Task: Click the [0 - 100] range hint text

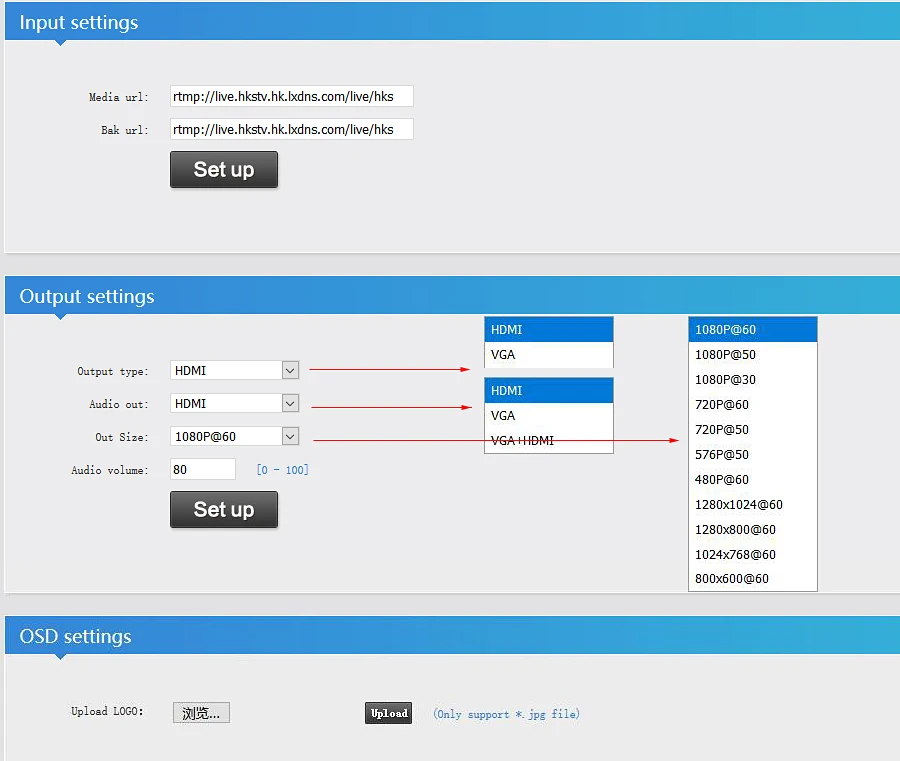Action: (x=282, y=469)
